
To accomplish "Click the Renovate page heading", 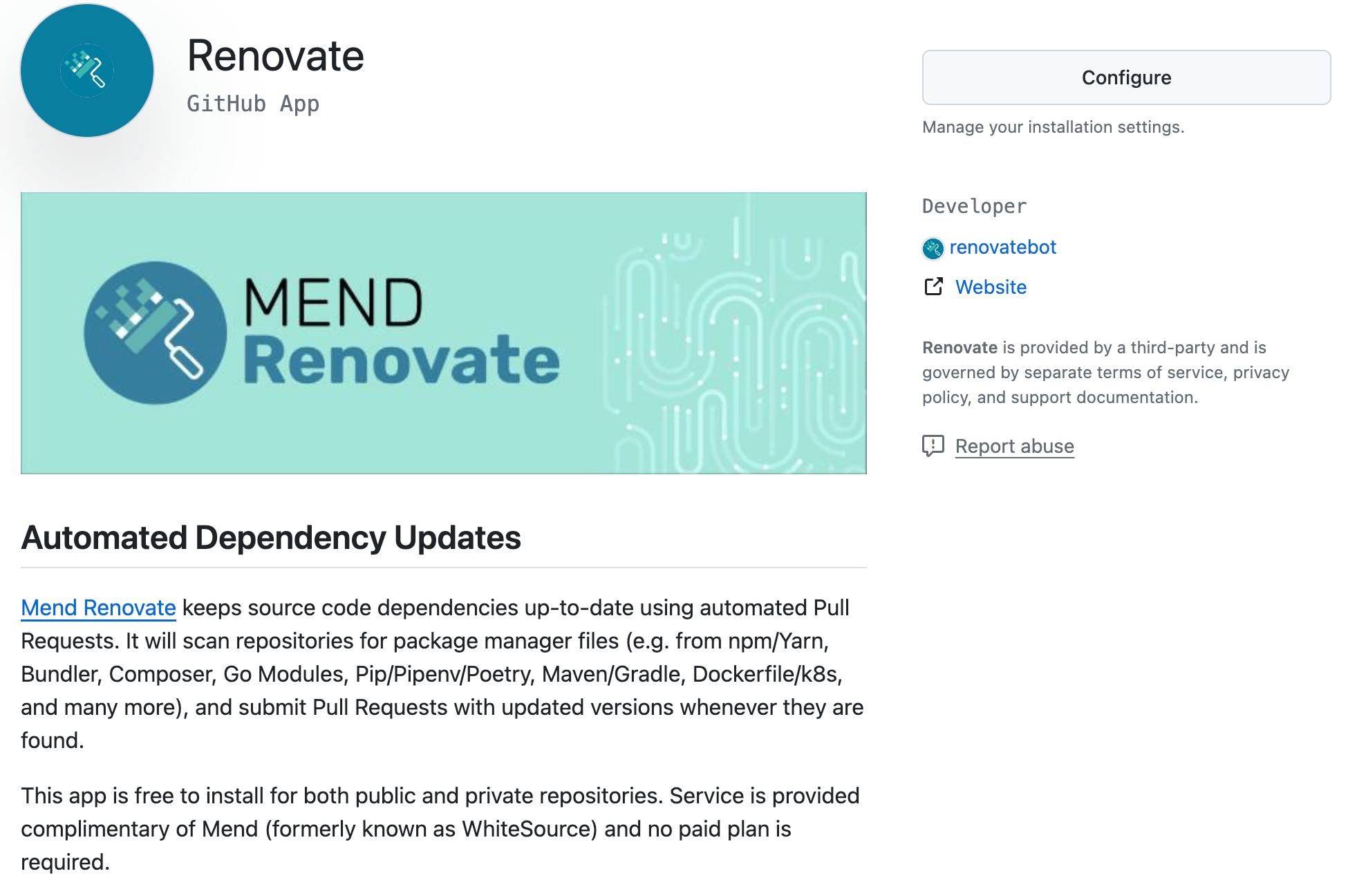I will (x=276, y=55).
